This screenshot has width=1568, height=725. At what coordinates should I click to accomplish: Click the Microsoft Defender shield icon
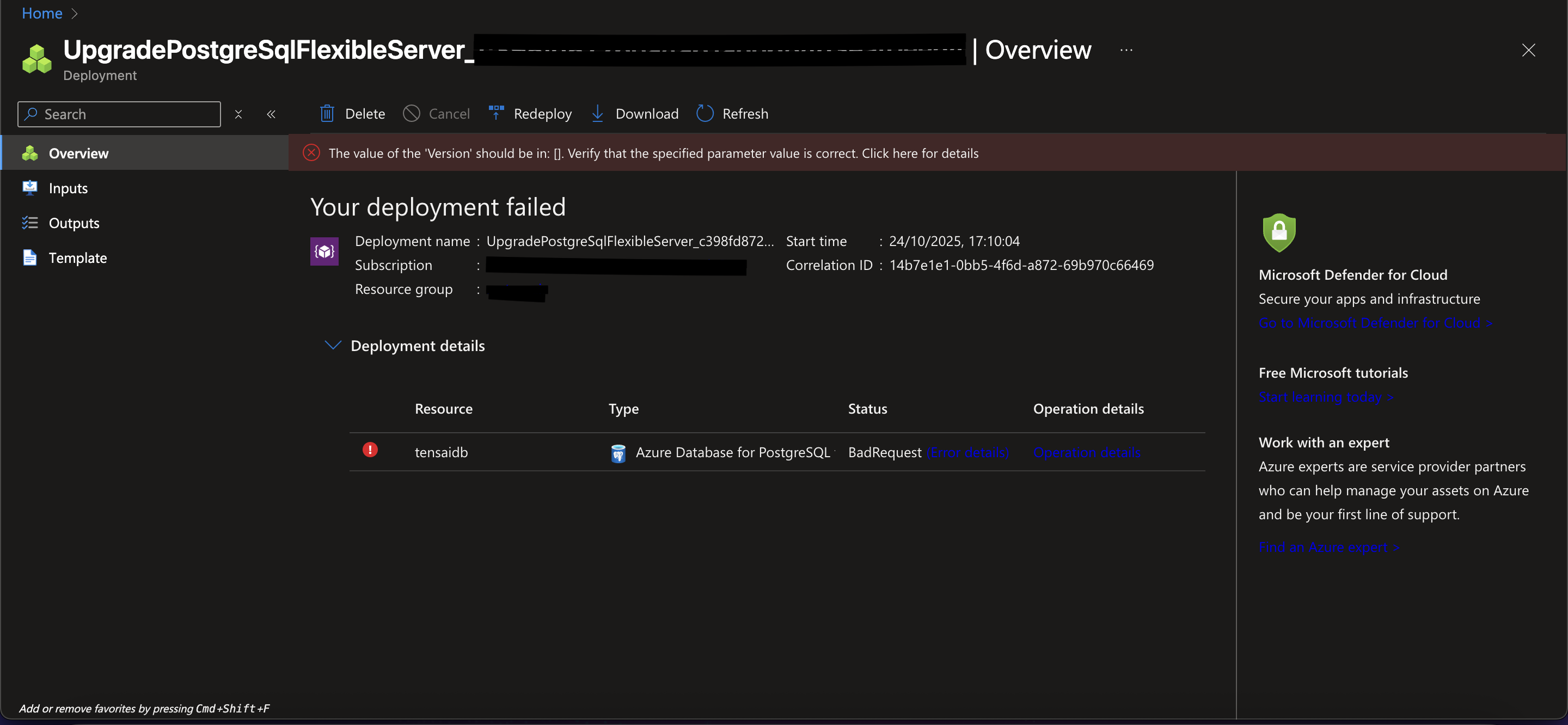pyautogui.click(x=1279, y=232)
